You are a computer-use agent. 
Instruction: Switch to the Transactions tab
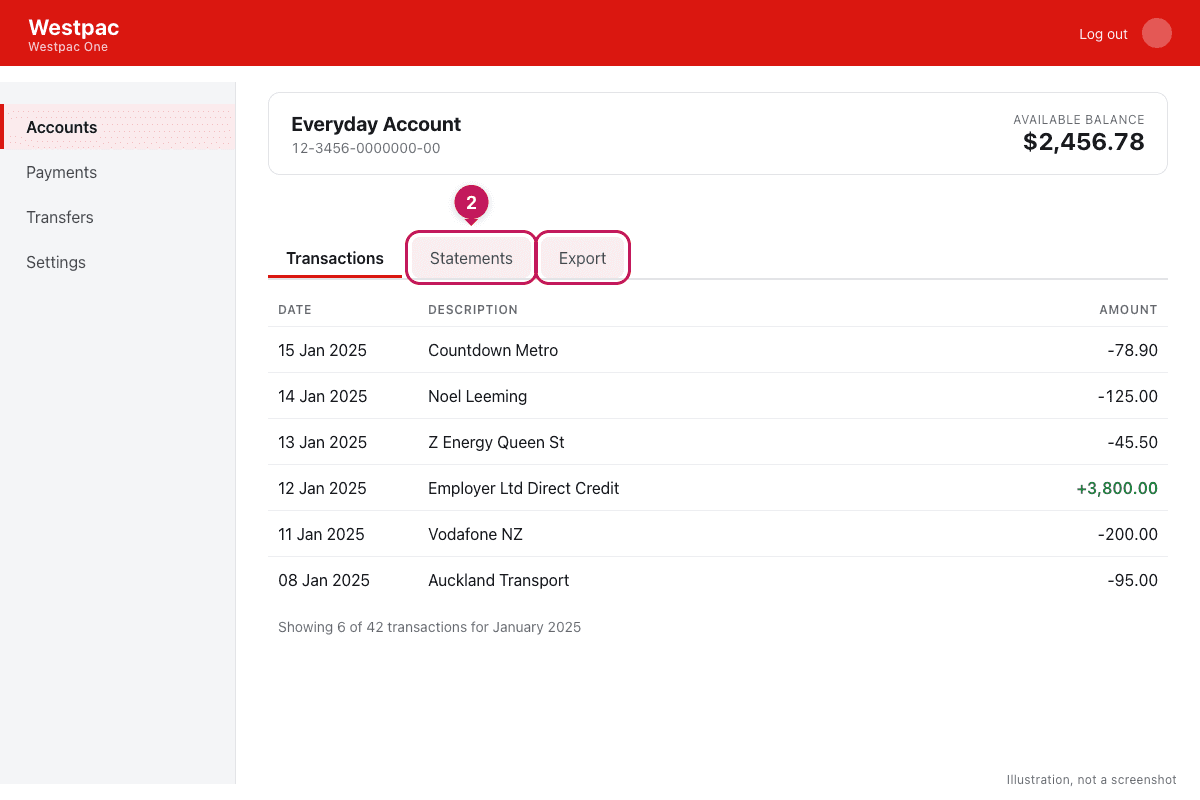(x=335, y=258)
